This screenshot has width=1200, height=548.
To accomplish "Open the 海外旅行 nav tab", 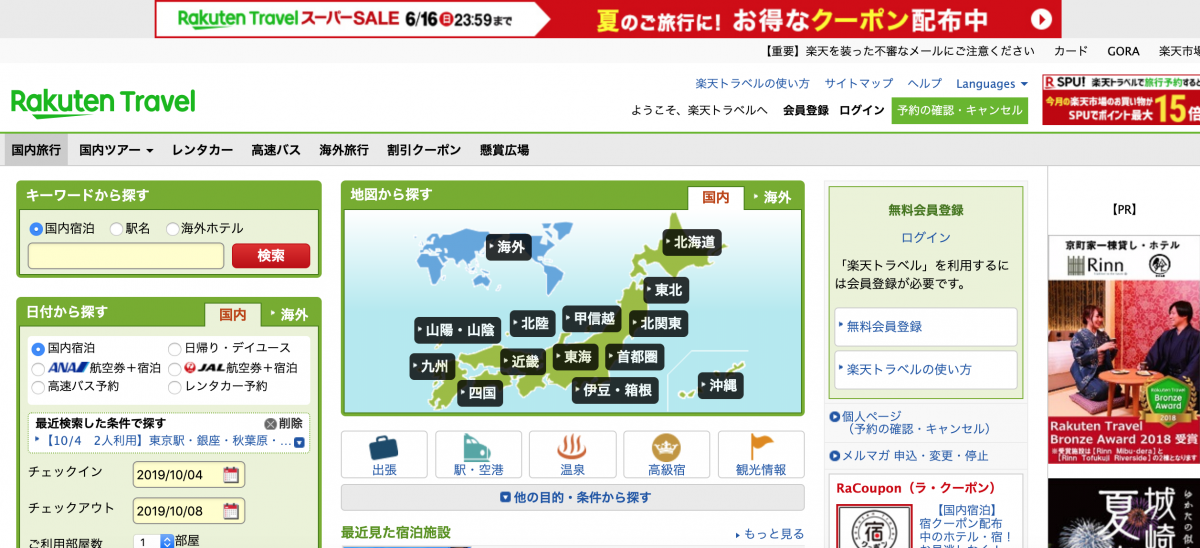I will (x=344, y=150).
